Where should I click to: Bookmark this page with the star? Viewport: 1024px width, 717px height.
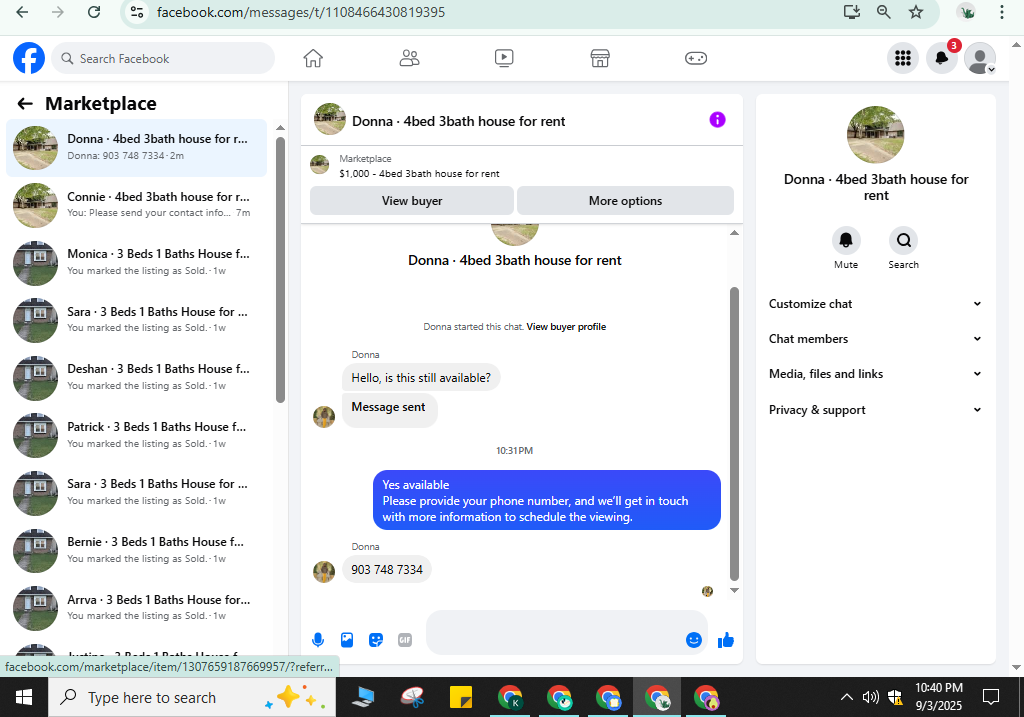pos(916,12)
